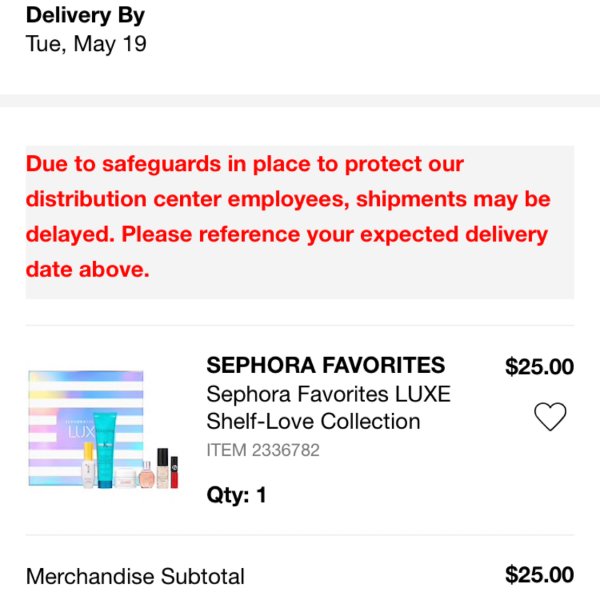Click the teal tube in product image
The image size is (600, 600).
pos(105,450)
